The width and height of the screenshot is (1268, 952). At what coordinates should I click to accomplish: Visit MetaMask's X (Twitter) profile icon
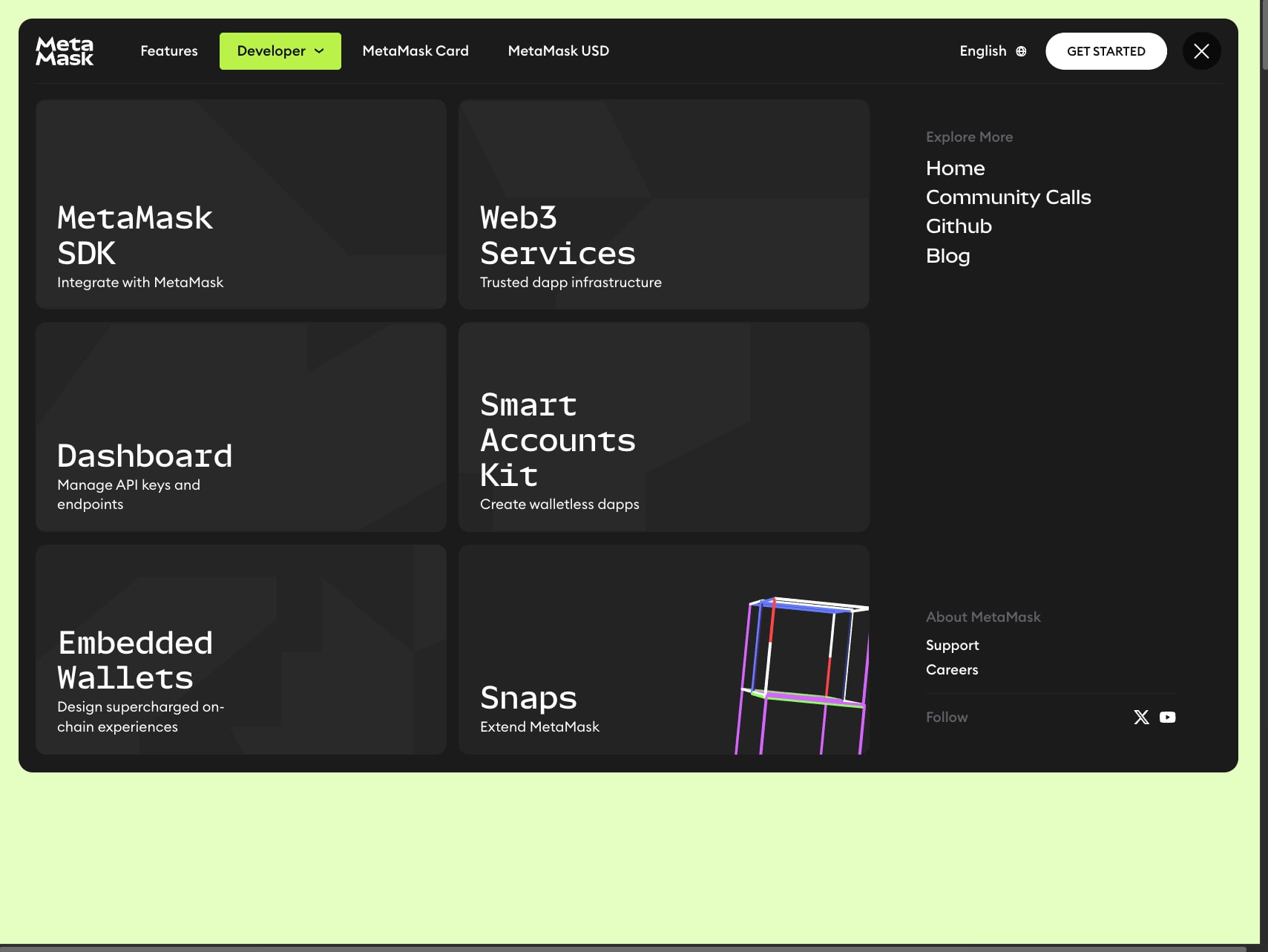(x=1141, y=717)
